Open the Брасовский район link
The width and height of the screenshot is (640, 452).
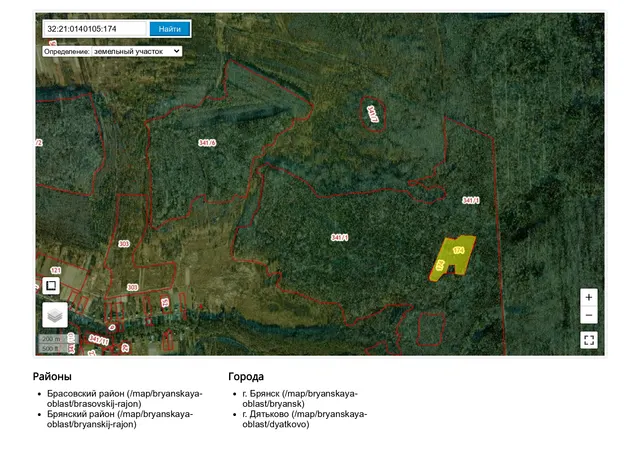pos(124,399)
